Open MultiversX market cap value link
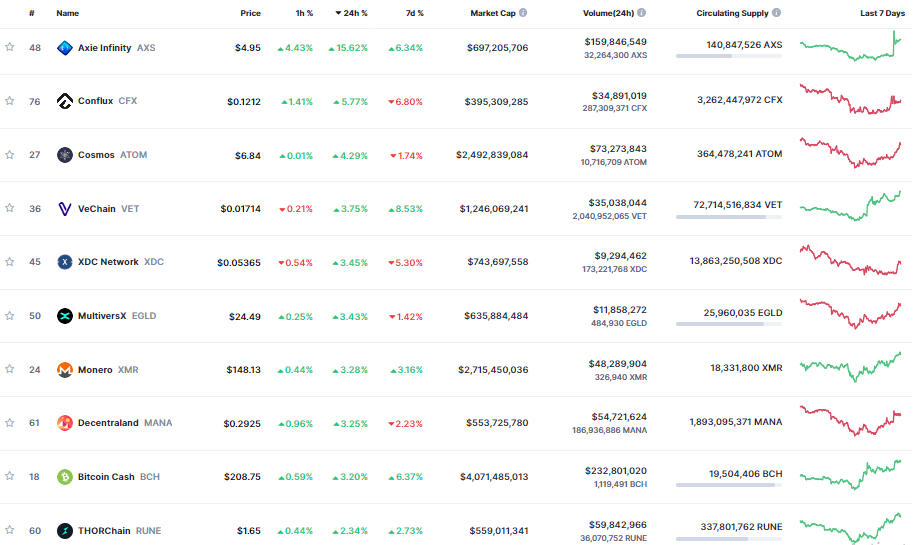The width and height of the screenshot is (919, 545). click(496, 316)
